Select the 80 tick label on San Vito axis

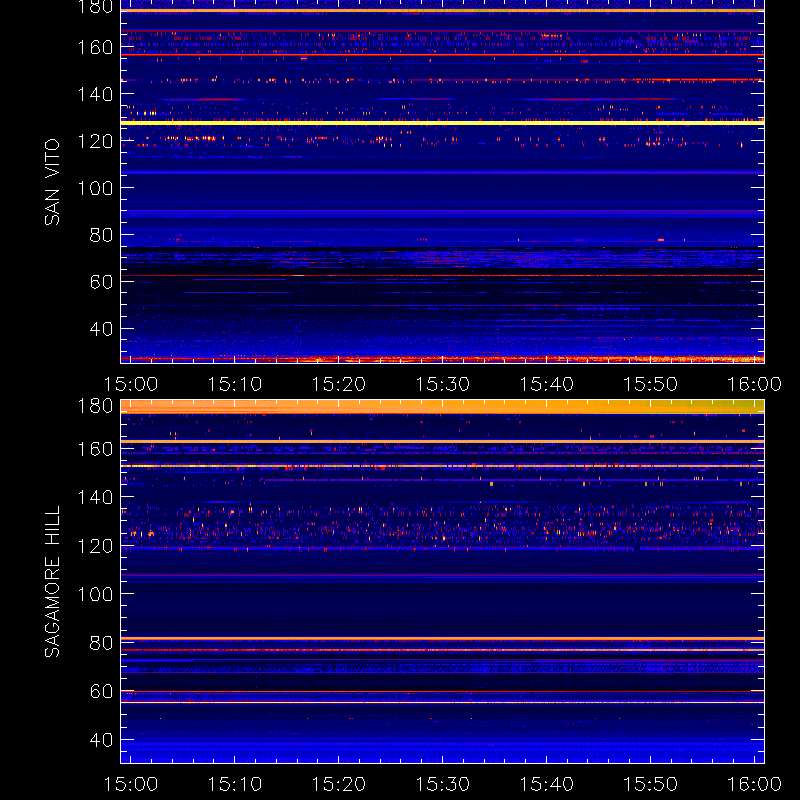(x=101, y=235)
